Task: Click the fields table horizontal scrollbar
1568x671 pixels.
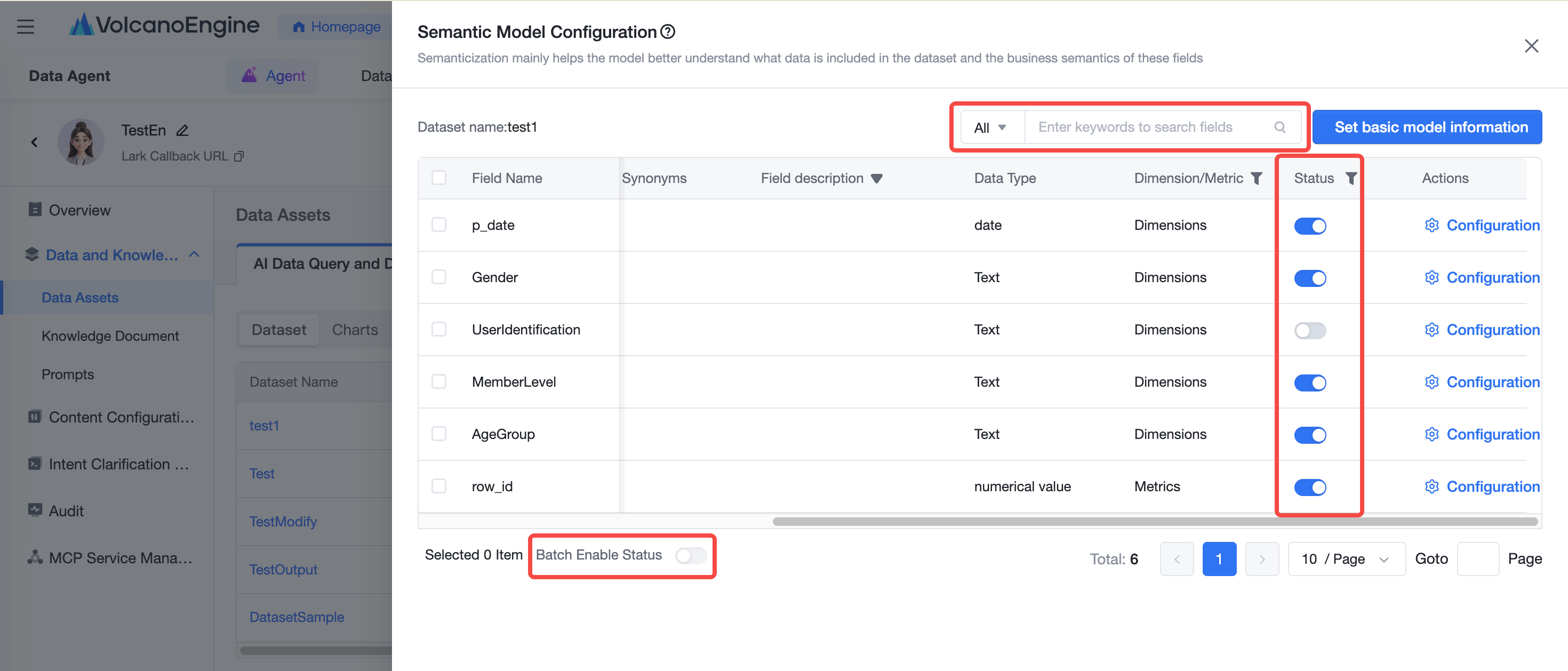Action: (x=1155, y=522)
